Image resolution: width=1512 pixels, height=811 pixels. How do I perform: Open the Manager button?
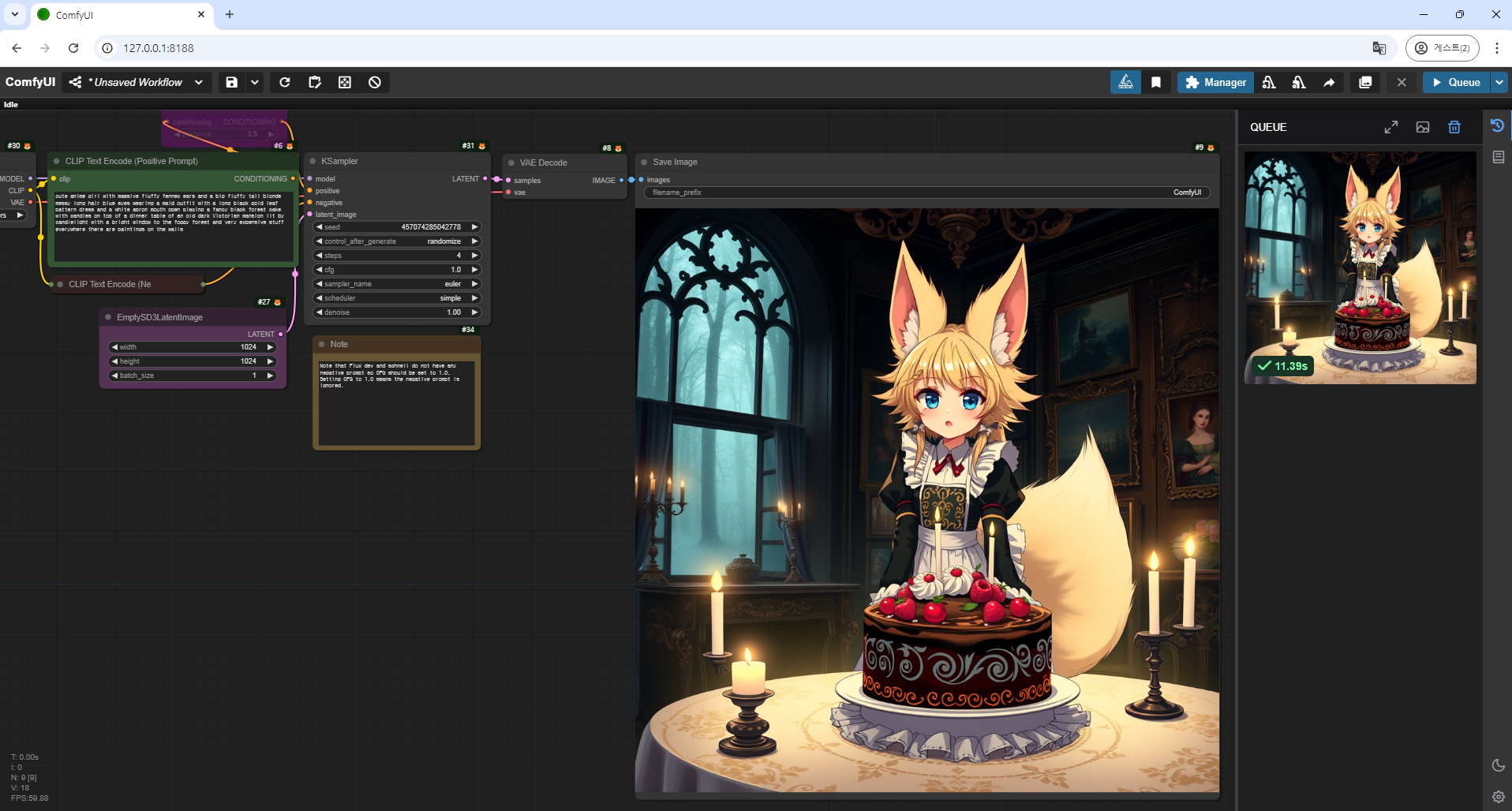1215,82
